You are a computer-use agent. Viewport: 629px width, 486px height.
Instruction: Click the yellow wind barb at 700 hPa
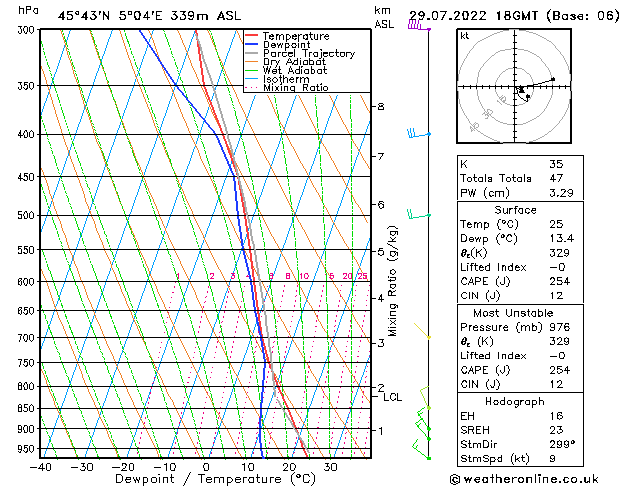click(x=422, y=330)
